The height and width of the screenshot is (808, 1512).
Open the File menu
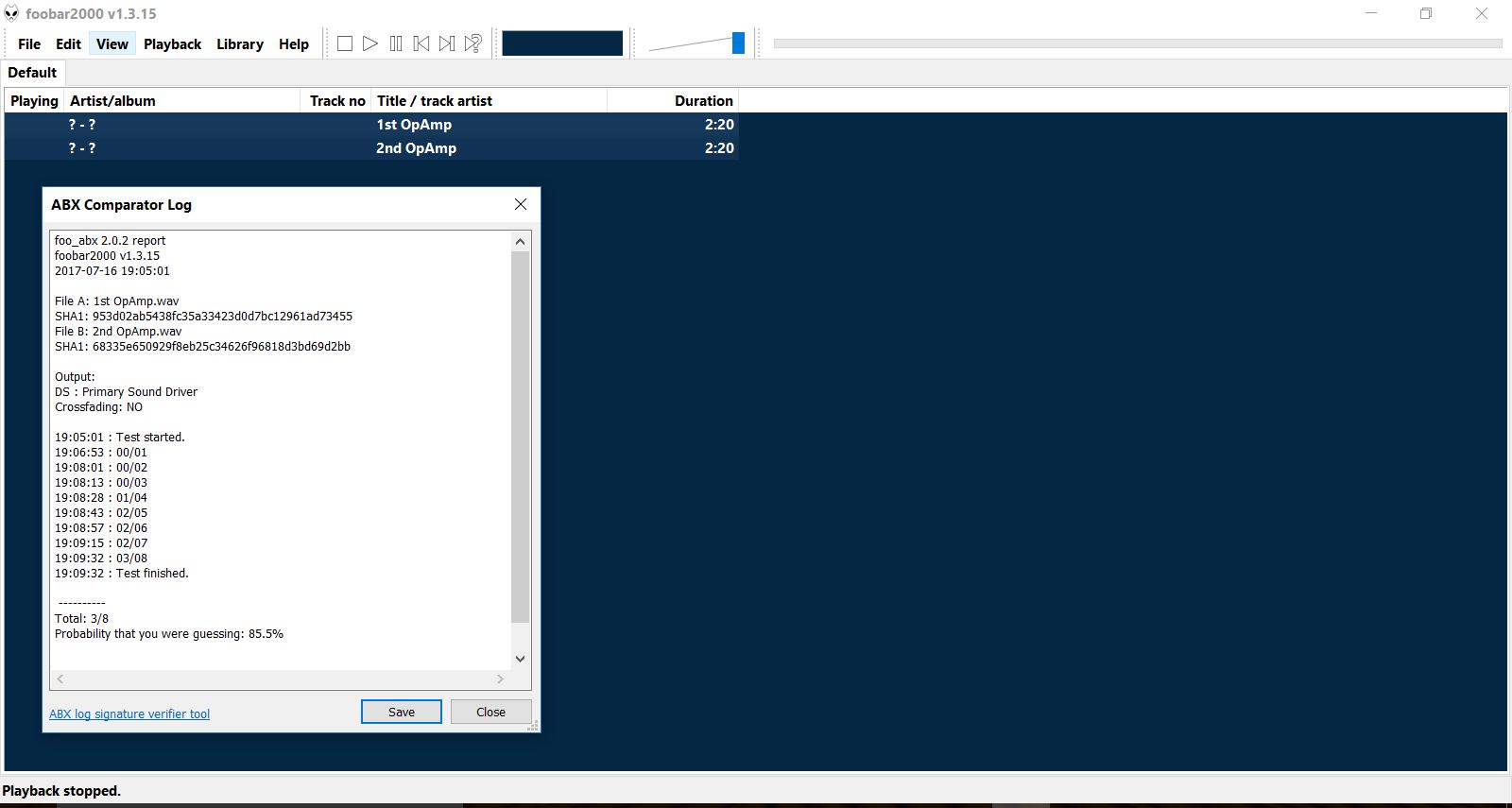[x=29, y=43]
